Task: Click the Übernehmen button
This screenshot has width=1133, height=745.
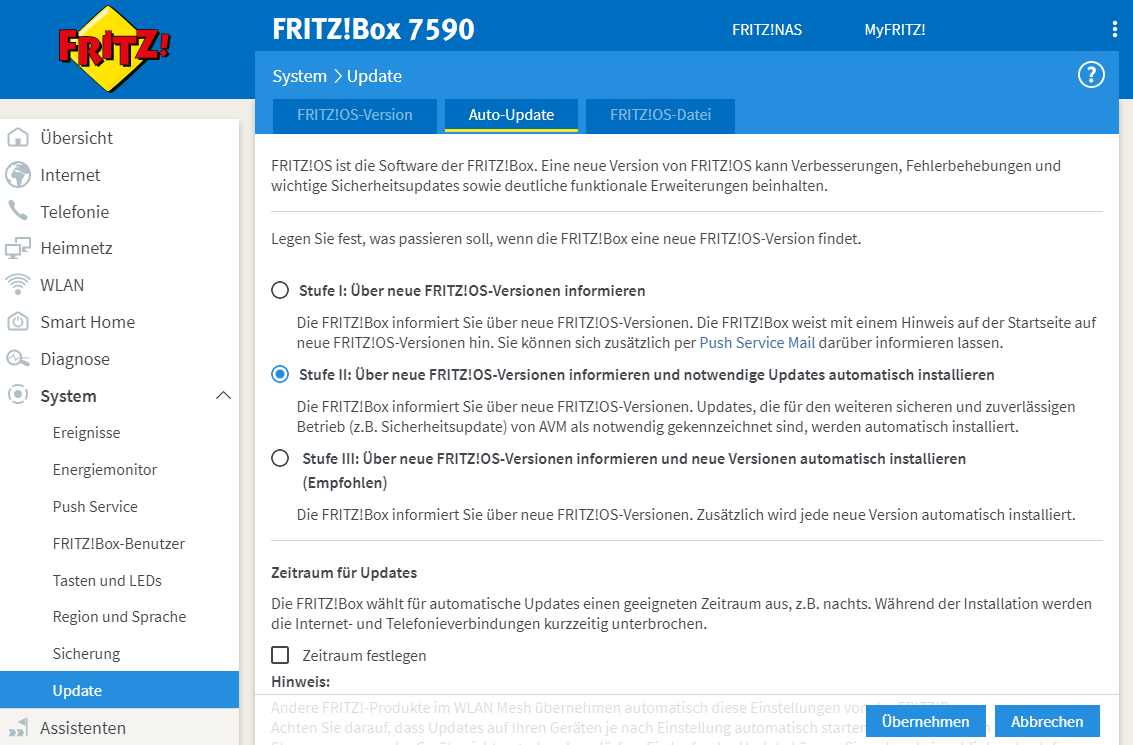Action: [x=925, y=721]
